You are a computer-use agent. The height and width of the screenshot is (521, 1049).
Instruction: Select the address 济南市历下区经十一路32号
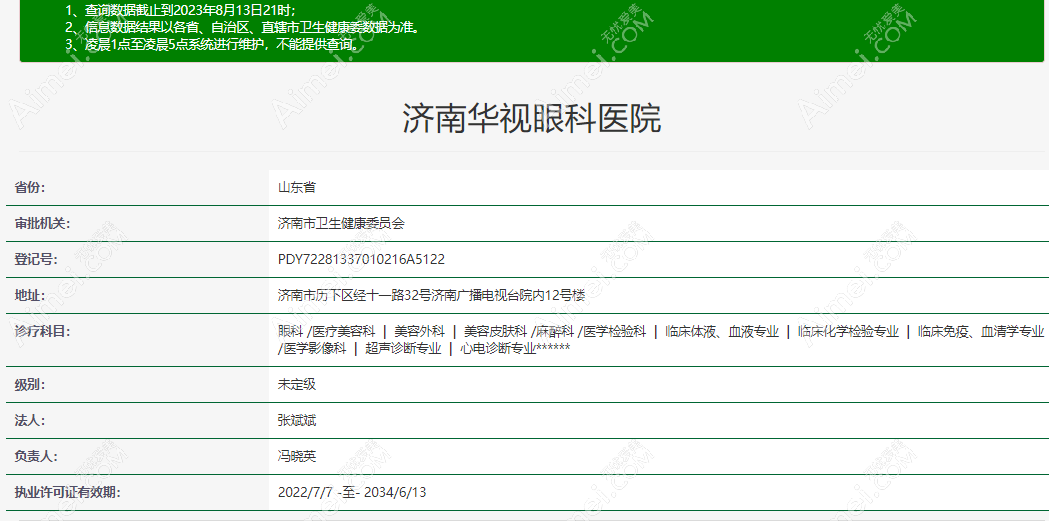coord(354,295)
